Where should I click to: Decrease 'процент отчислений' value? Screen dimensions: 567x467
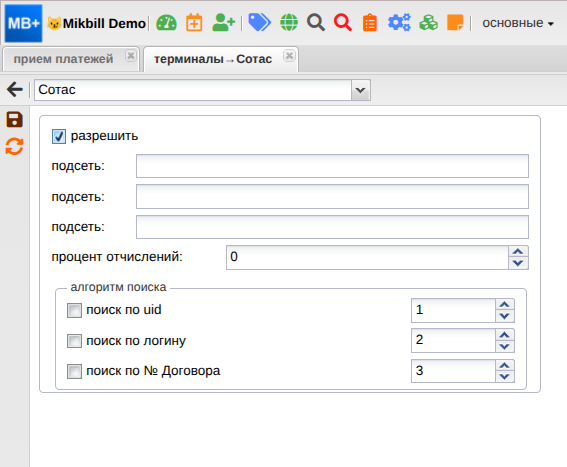[x=518, y=263]
